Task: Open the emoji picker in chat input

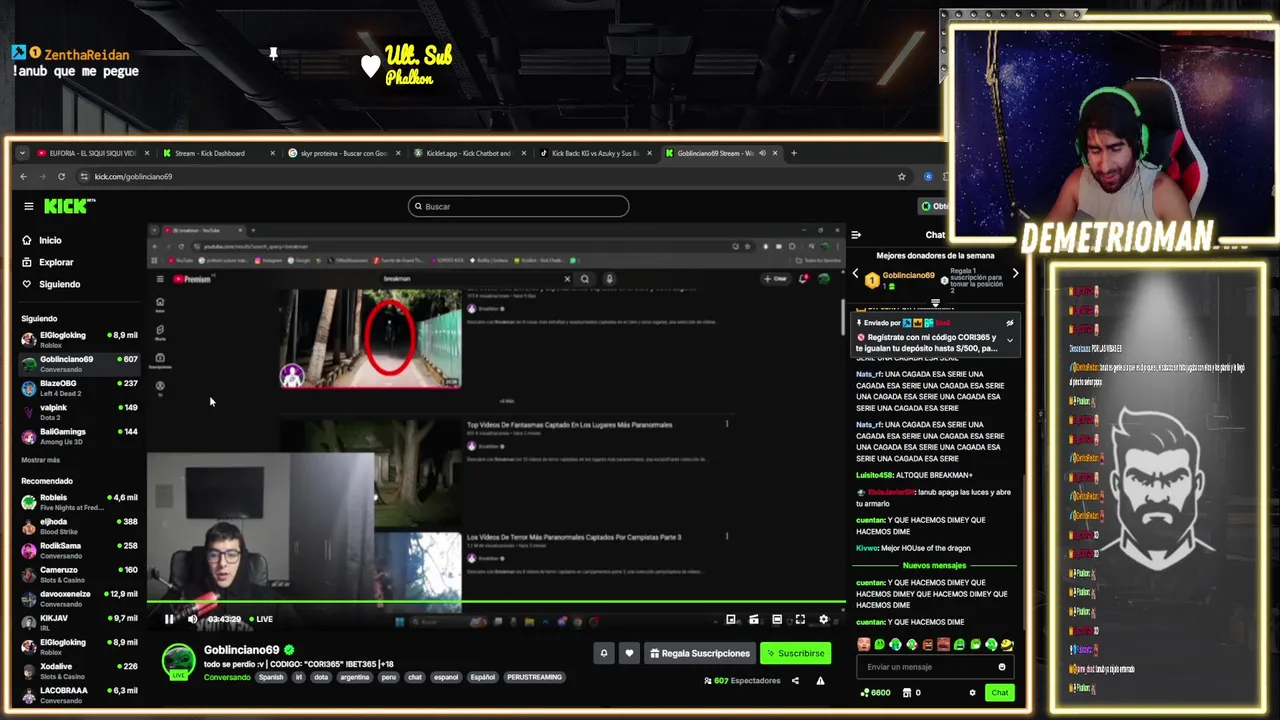Action: tap(1001, 667)
